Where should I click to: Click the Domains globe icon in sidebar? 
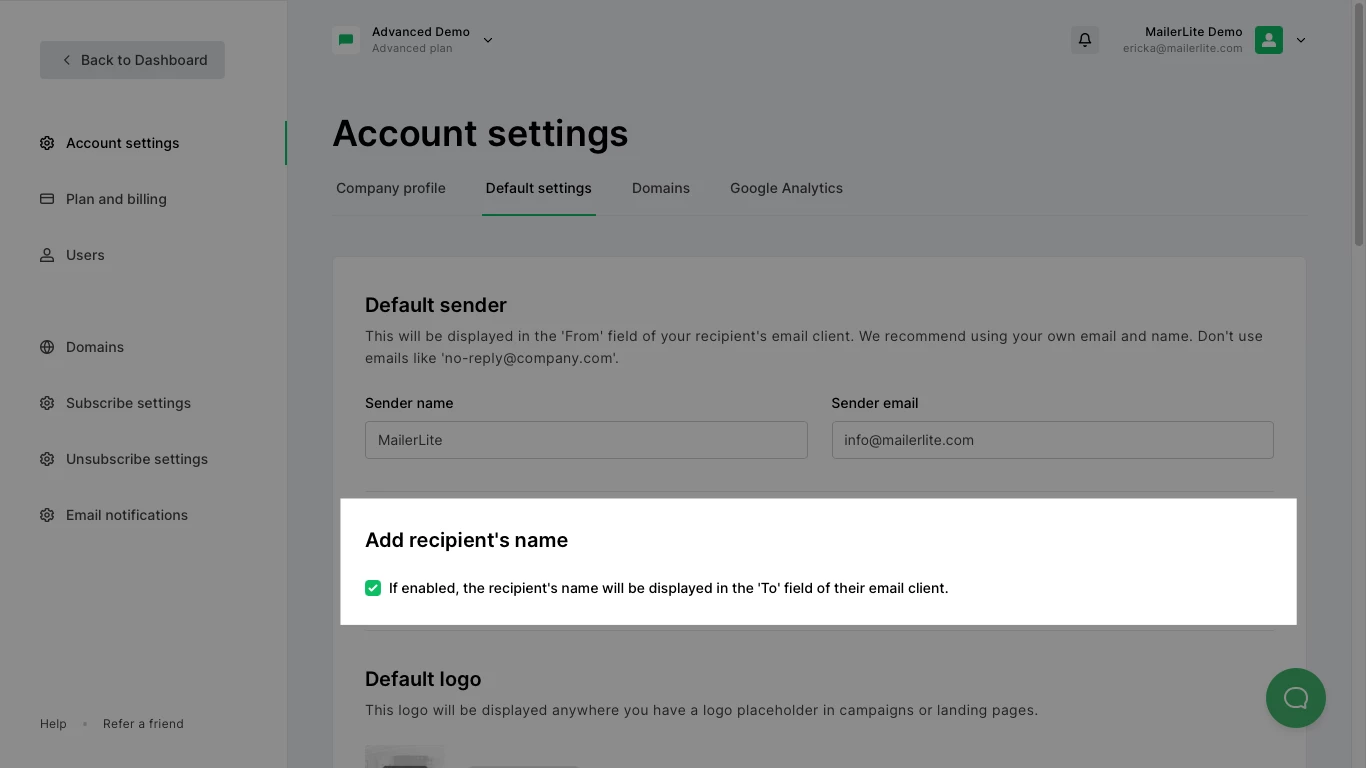pos(47,347)
